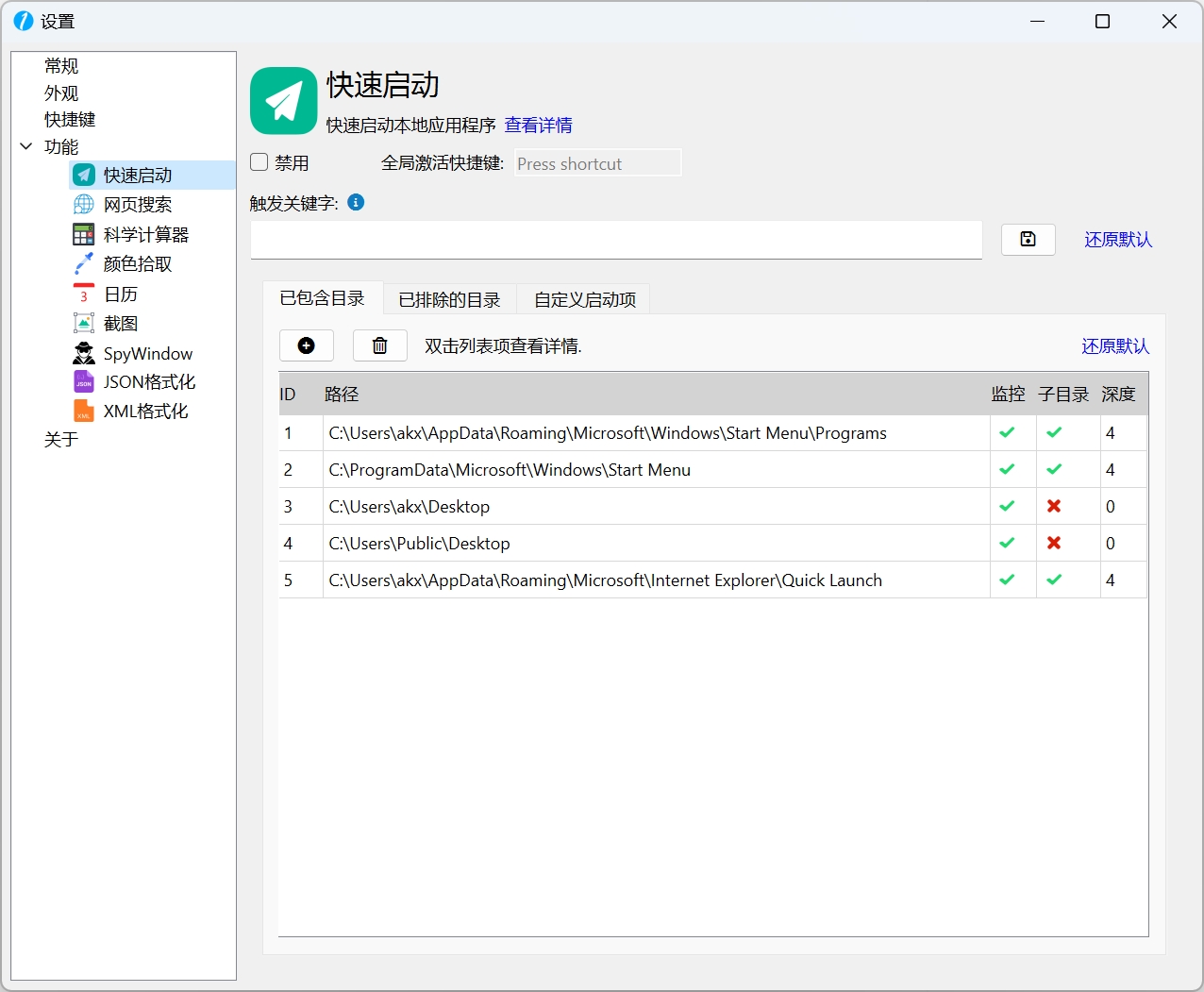Click the Press shortcut hotkey field
The height and width of the screenshot is (992, 1204).
click(x=597, y=163)
